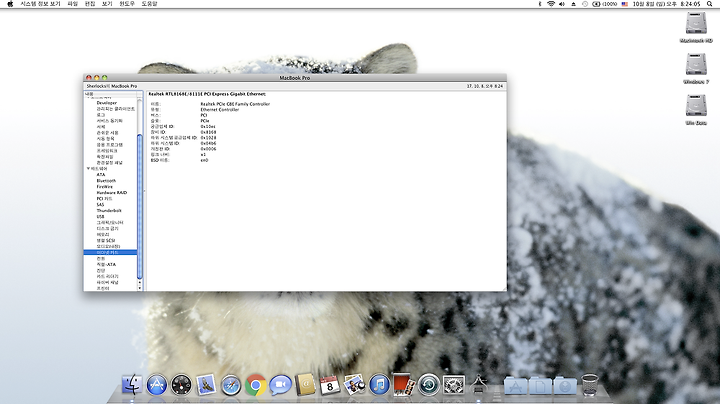
Task: Click the eject icon in menu bar
Action: click(x=574, y=4)
